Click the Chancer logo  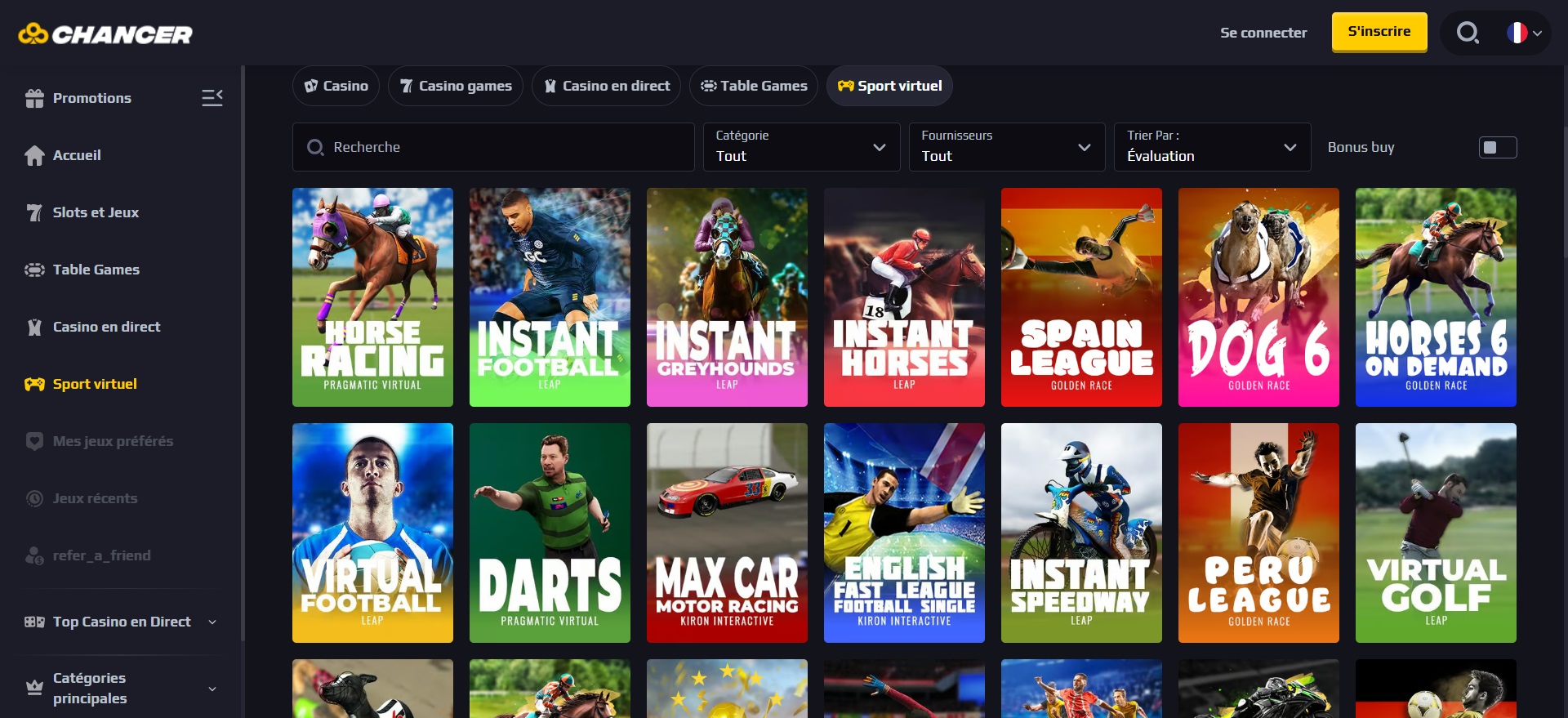(105, 33)
